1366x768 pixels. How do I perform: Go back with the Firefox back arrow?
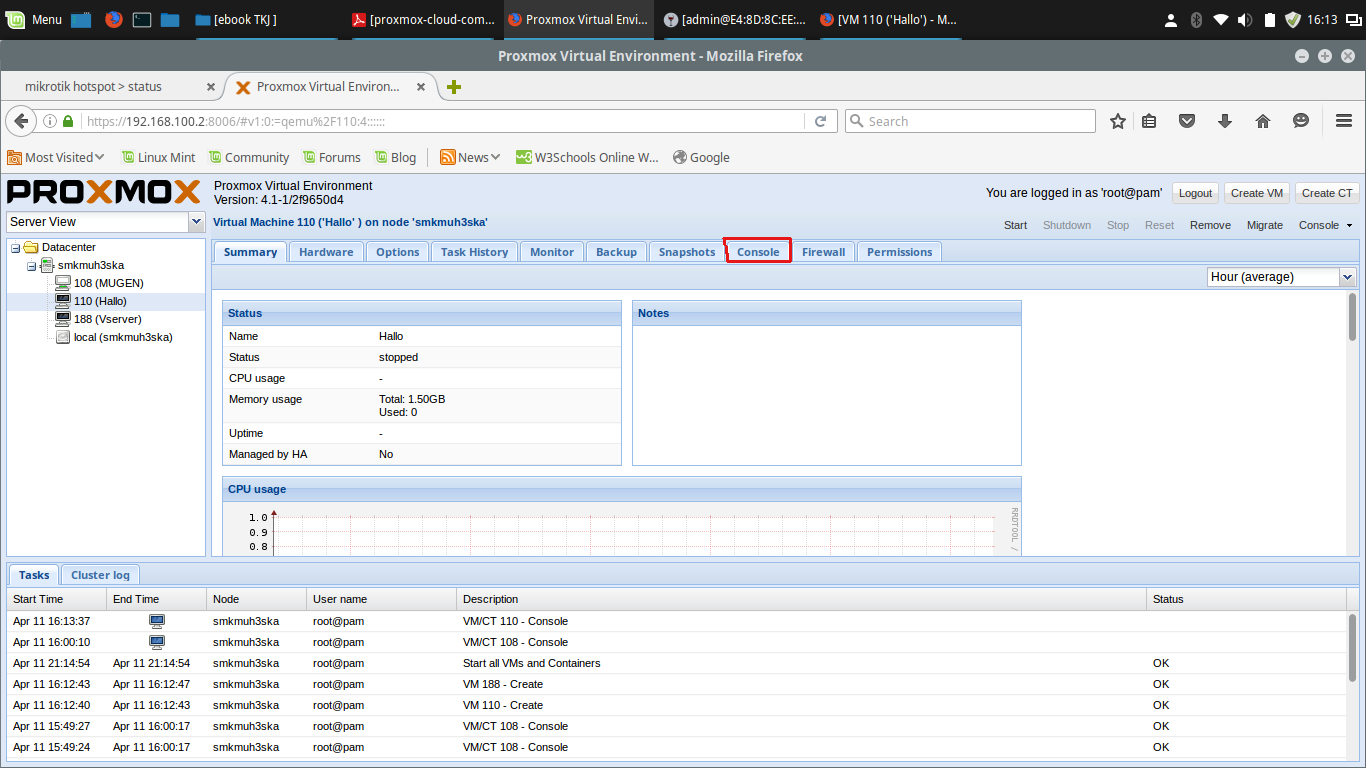pos(22,121)
